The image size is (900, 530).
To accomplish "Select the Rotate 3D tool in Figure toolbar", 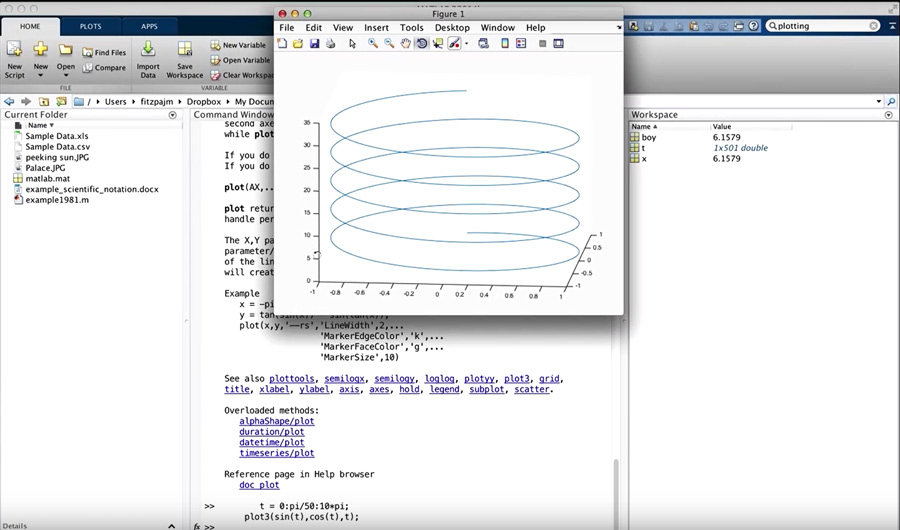I will tap(421, 44).
